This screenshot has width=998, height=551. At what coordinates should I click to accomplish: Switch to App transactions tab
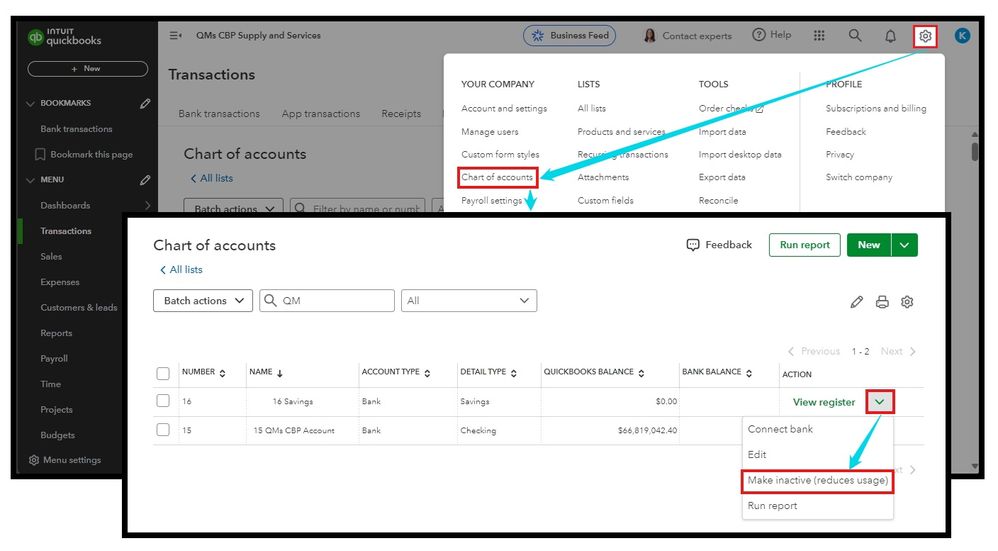click(x=321, y=113)
